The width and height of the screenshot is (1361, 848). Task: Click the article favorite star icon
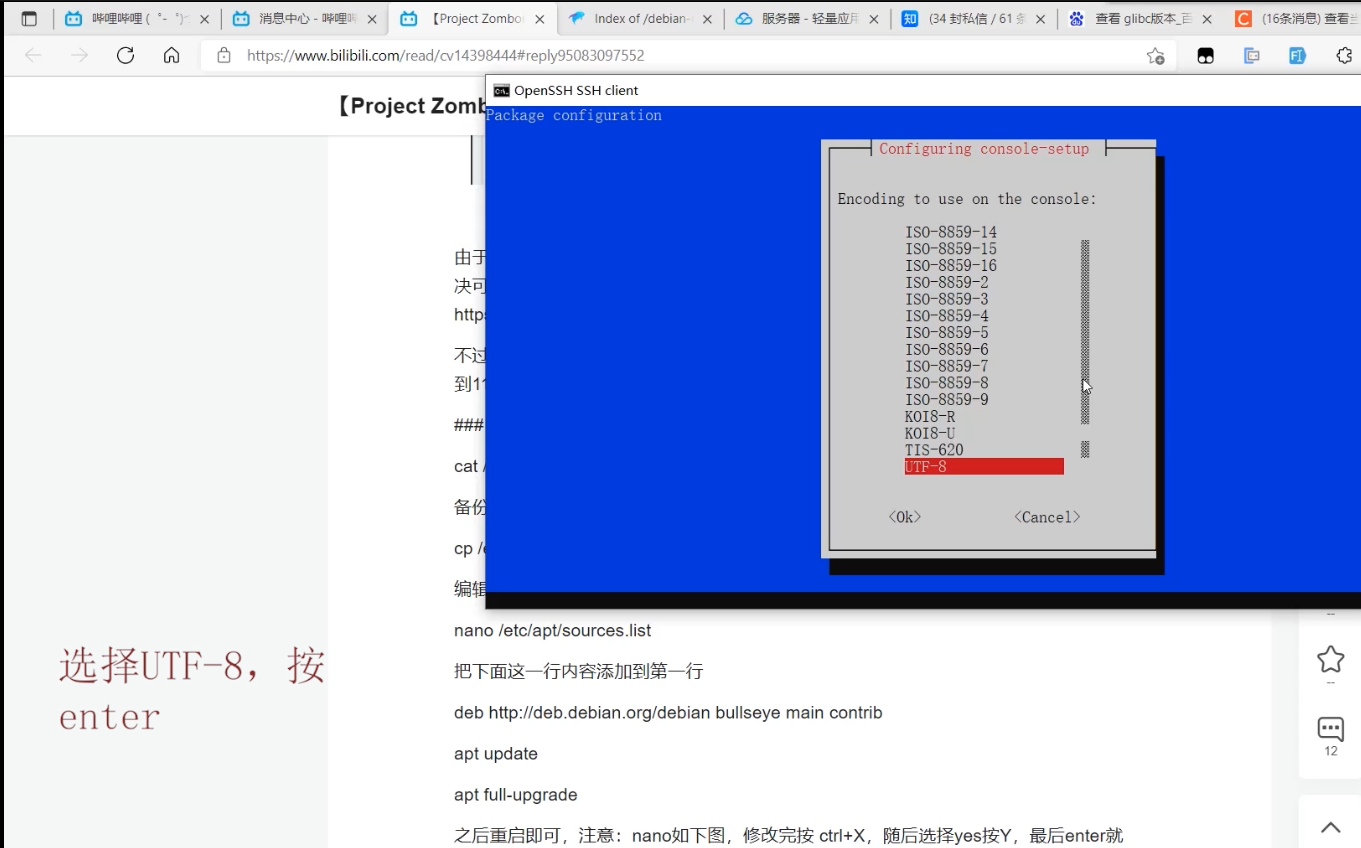pos(1330,659)
